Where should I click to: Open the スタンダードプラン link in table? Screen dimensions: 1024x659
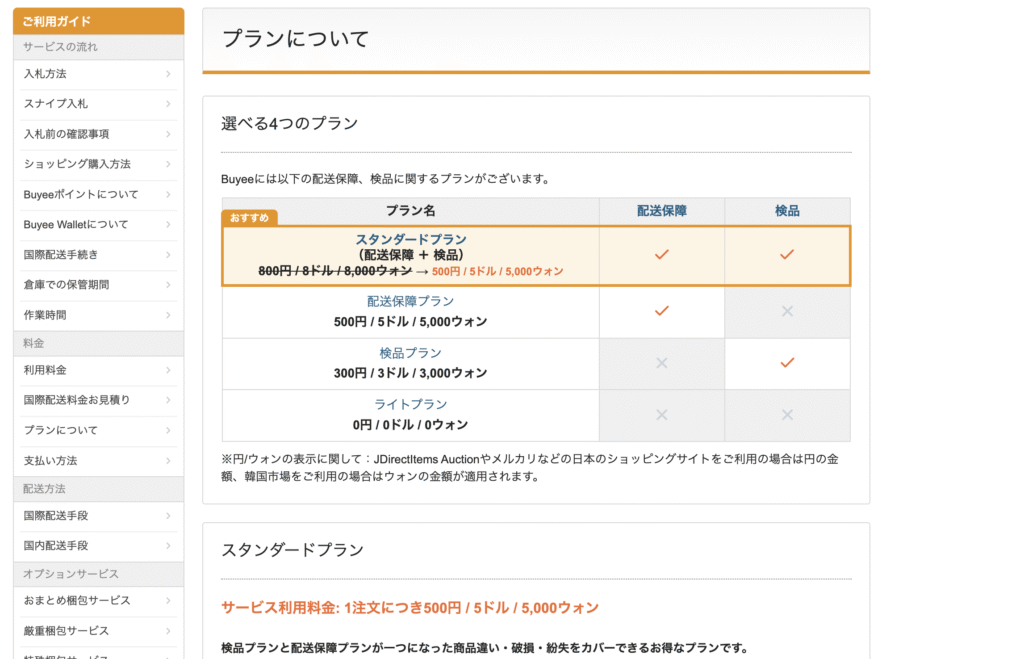click(410, 240)
